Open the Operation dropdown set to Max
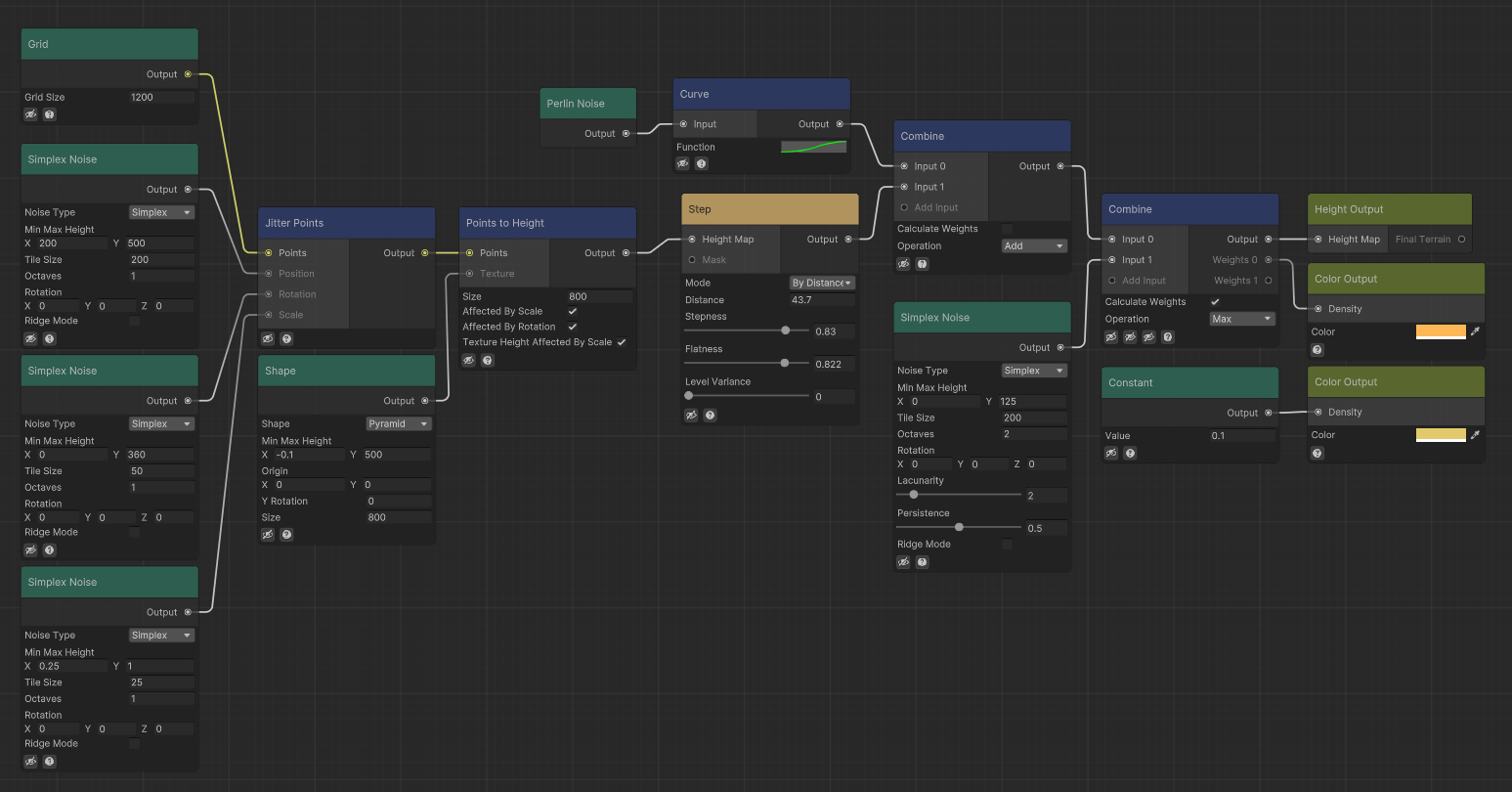Image resolution: width=1512 pixels, height=792 pixels. (x=1240, y=319)
